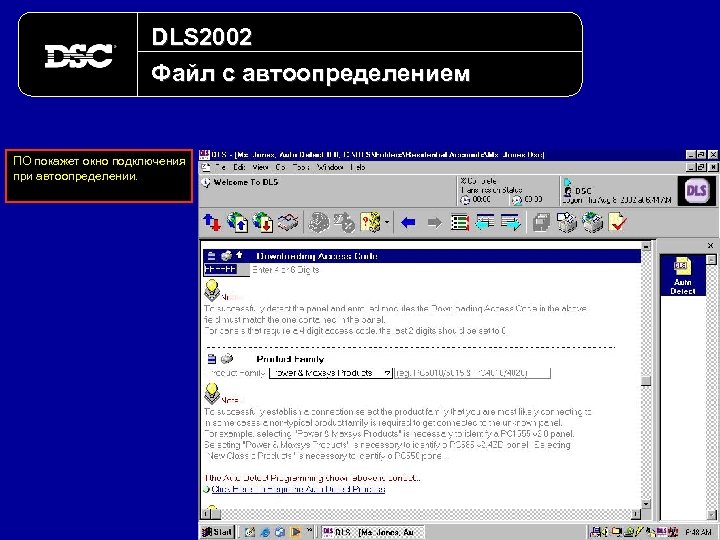This screenshot has width=720, height=540.
Task: Click the up arrow icon in Downloading Access Code header
Action: (239, 255)
